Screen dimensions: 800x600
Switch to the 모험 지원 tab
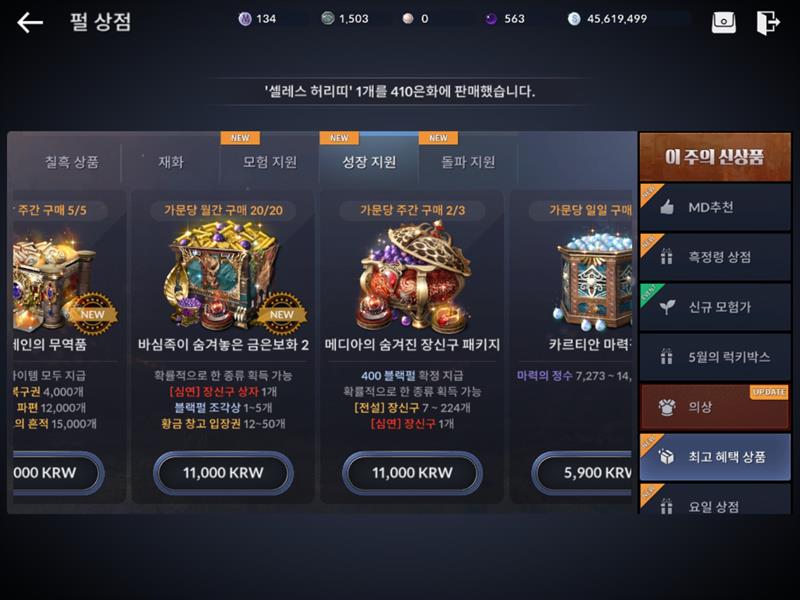tap(270, 162)
